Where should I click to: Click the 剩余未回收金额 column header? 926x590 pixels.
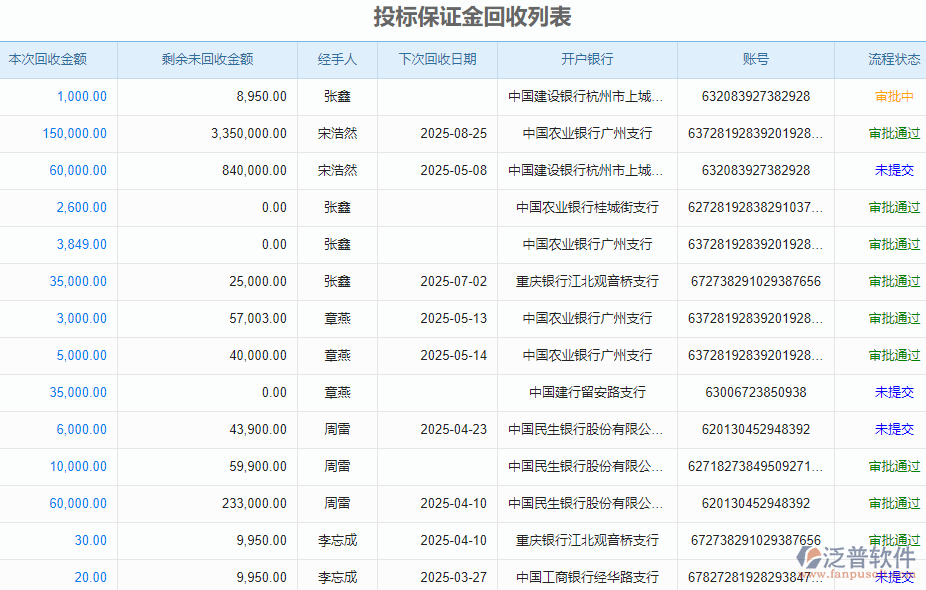click(208, 59)
